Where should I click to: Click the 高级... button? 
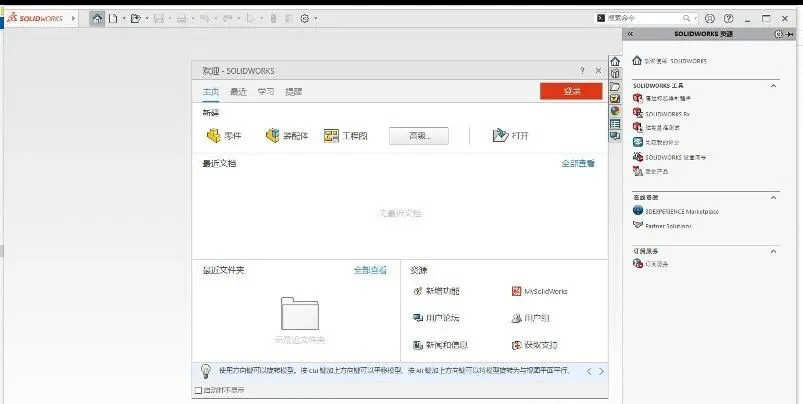click(x=419, y=136)
